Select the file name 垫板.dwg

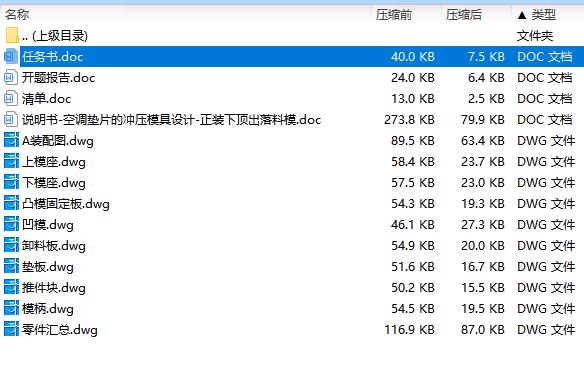[x=48, y=267]
